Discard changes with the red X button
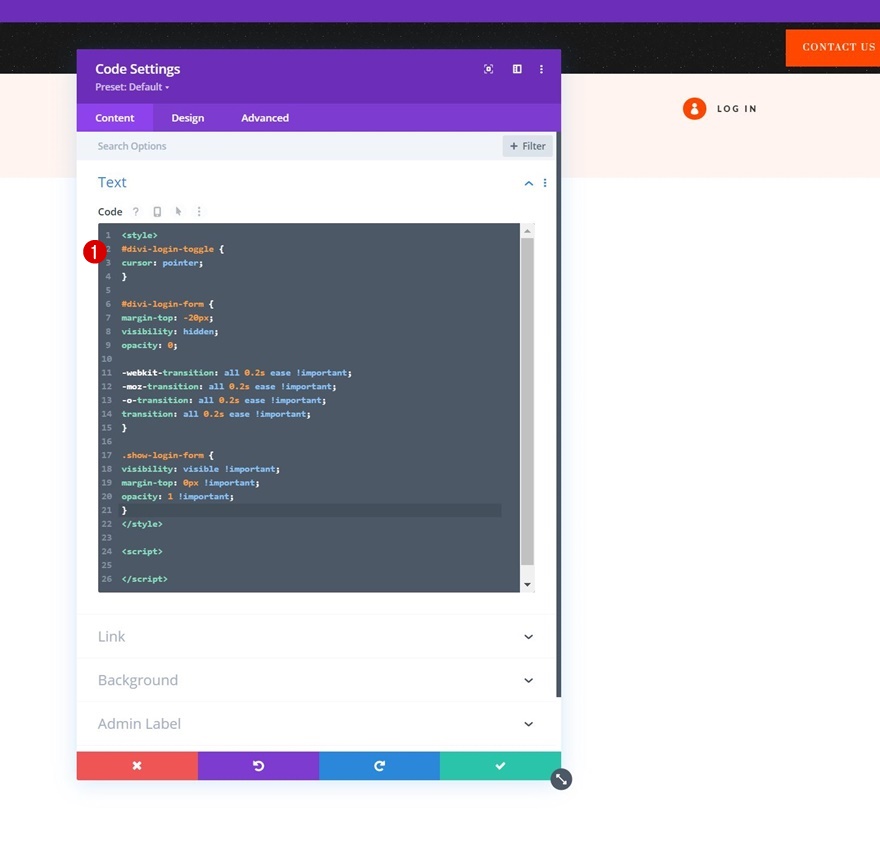 pos(137,765)
